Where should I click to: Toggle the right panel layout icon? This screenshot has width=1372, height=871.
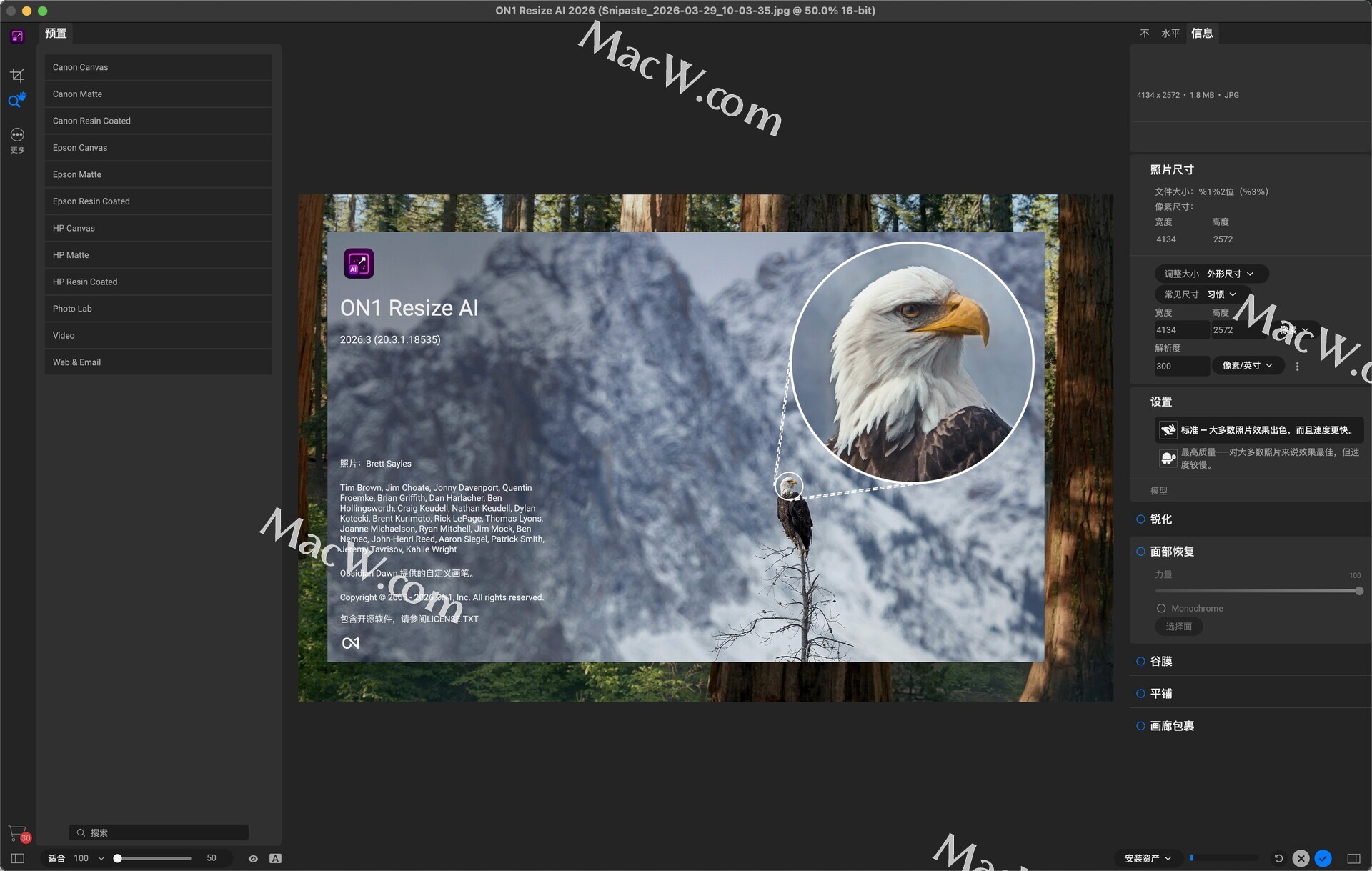1353,858
